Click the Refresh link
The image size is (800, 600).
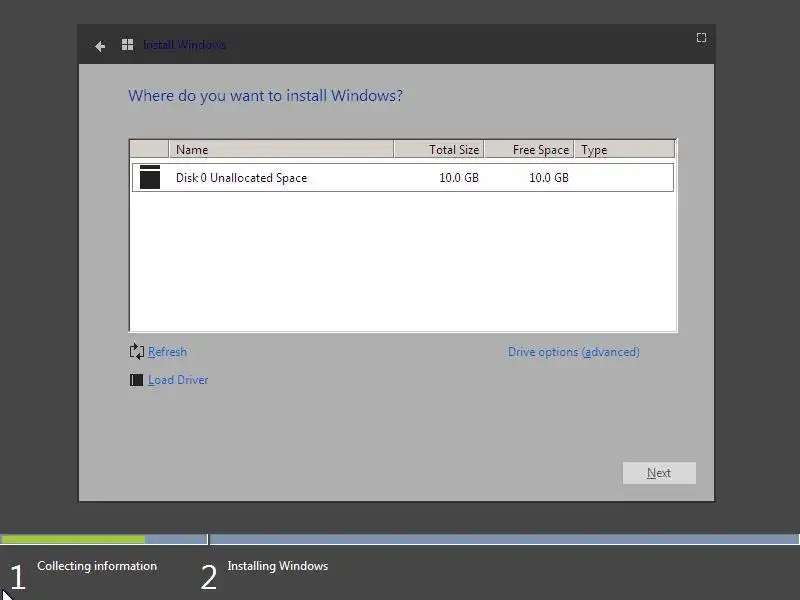[167, 352]
